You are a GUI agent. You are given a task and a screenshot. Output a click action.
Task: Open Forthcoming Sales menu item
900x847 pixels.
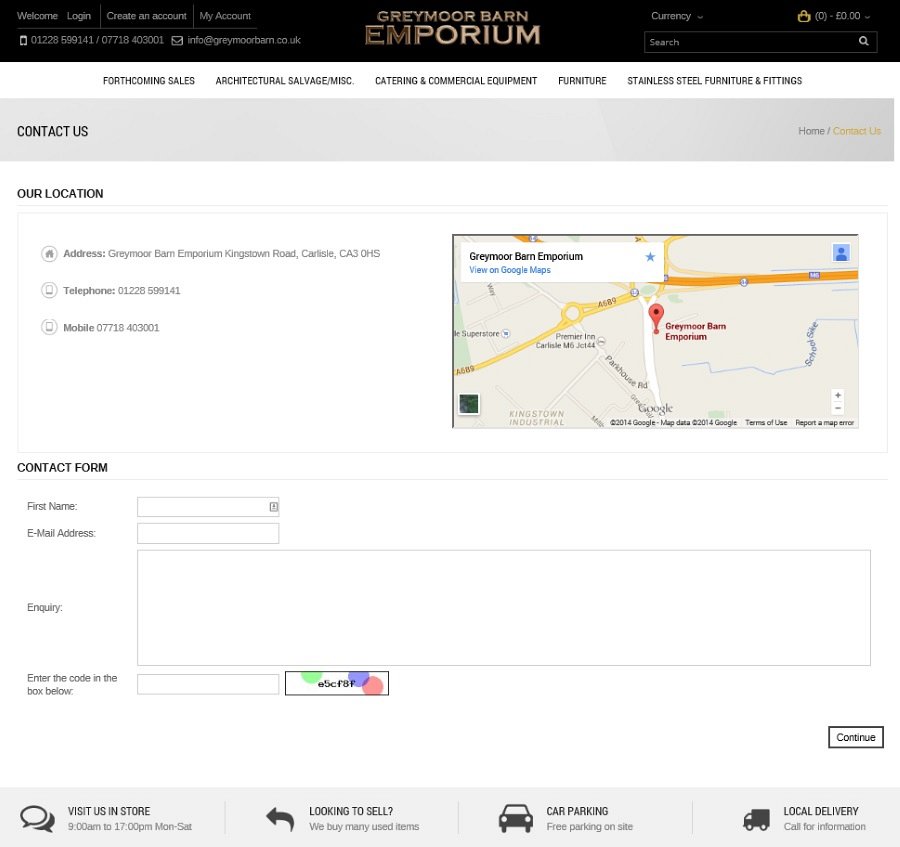point(149,81)
